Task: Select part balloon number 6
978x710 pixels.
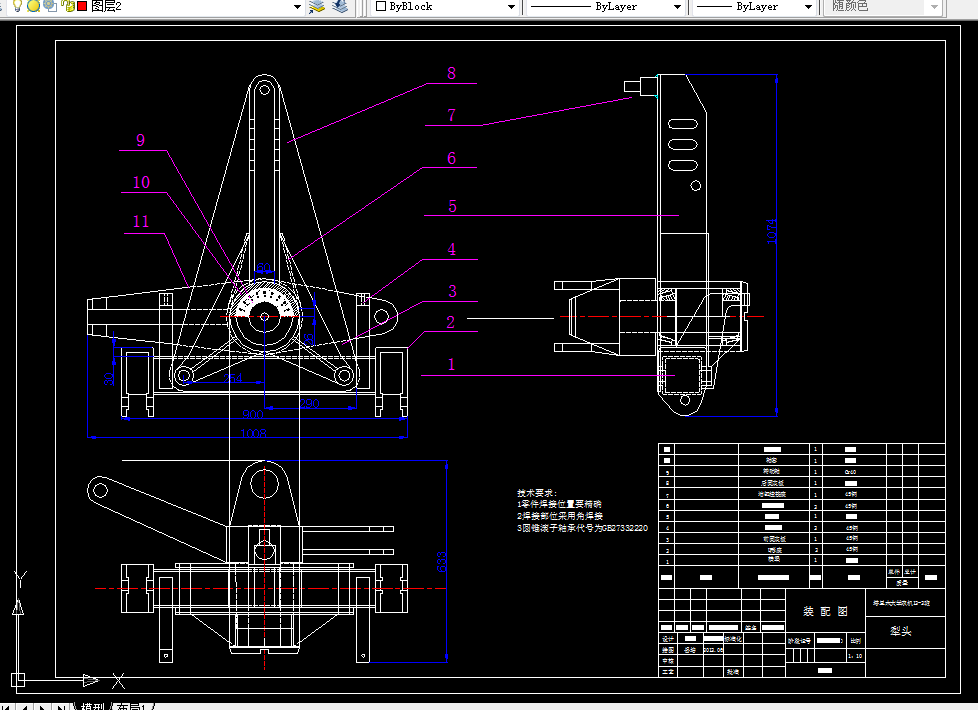Action: 452,158
